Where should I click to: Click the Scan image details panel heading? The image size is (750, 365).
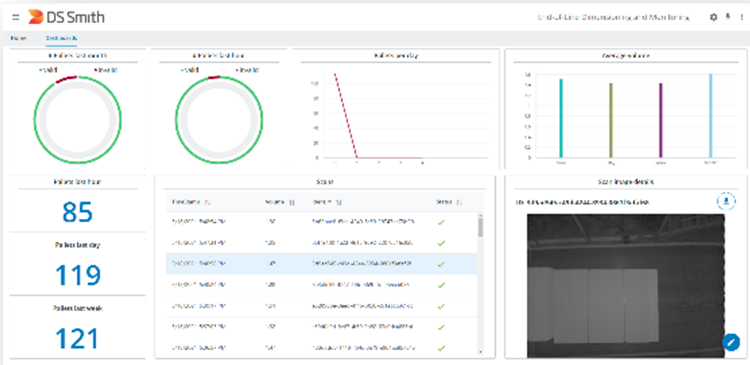[x=626, y=182]
